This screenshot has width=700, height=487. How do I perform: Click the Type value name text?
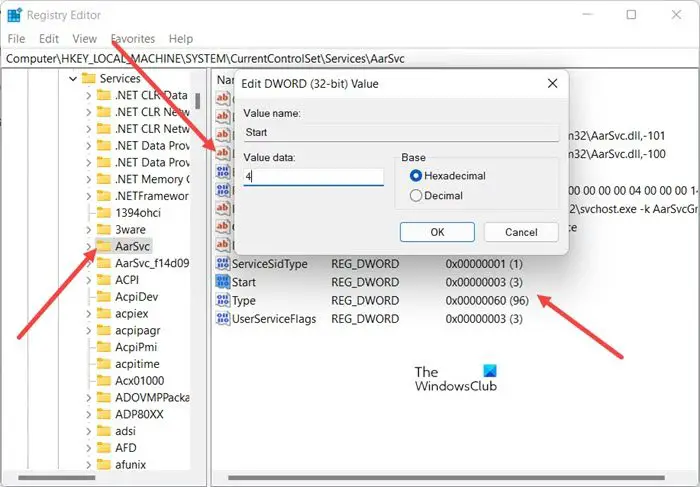[x=244, y=300]
